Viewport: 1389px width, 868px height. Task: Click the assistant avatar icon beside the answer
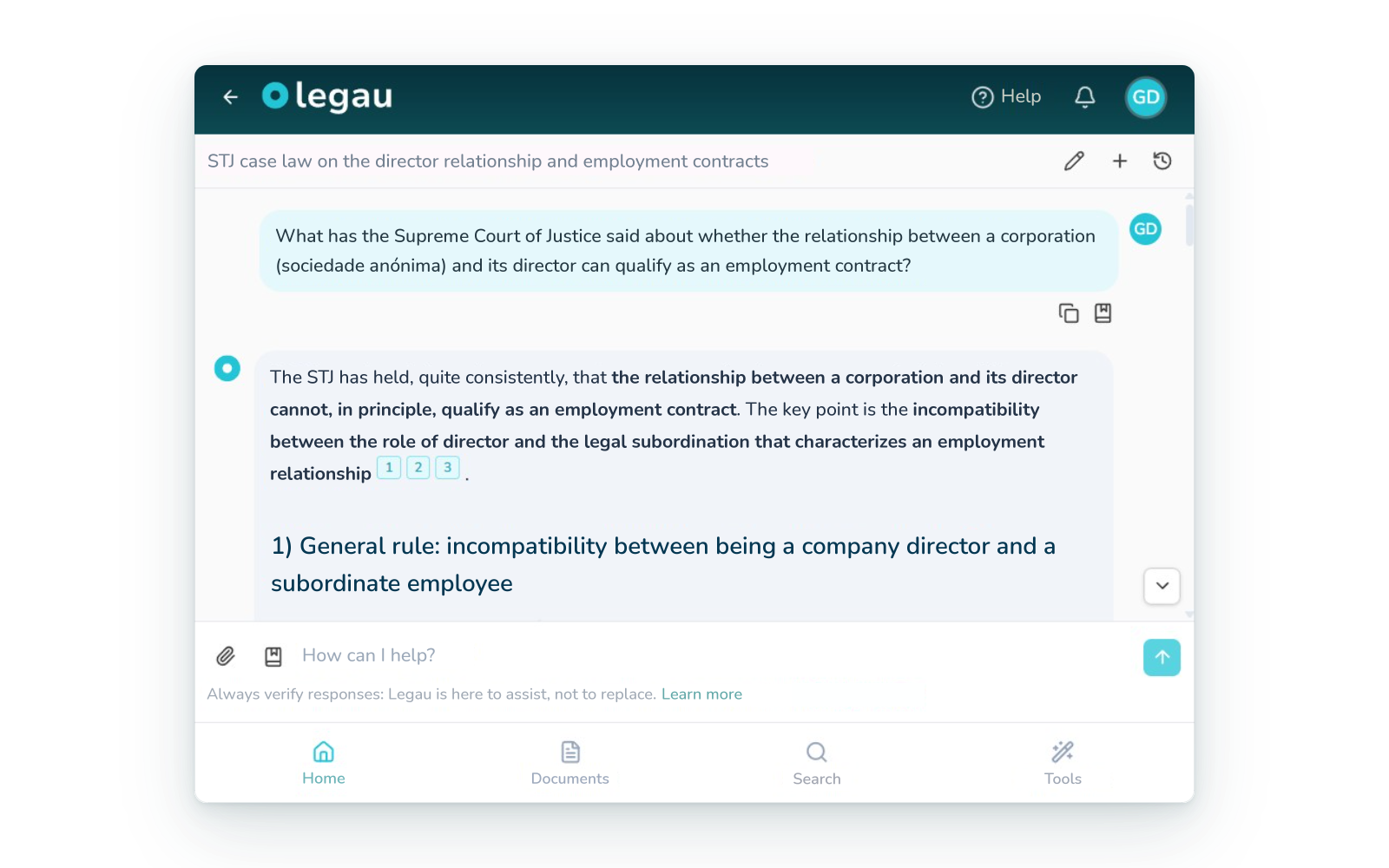[x=227, y=368]
